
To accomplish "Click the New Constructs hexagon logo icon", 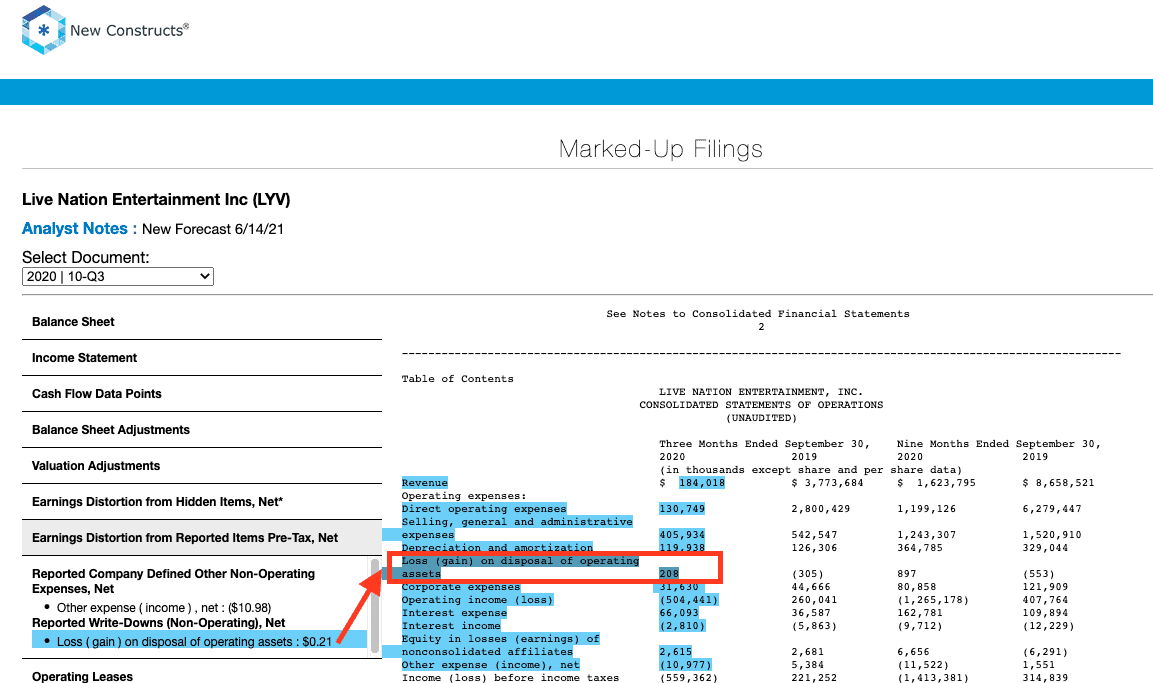I will pyautogui.click(x=44, y=30).
